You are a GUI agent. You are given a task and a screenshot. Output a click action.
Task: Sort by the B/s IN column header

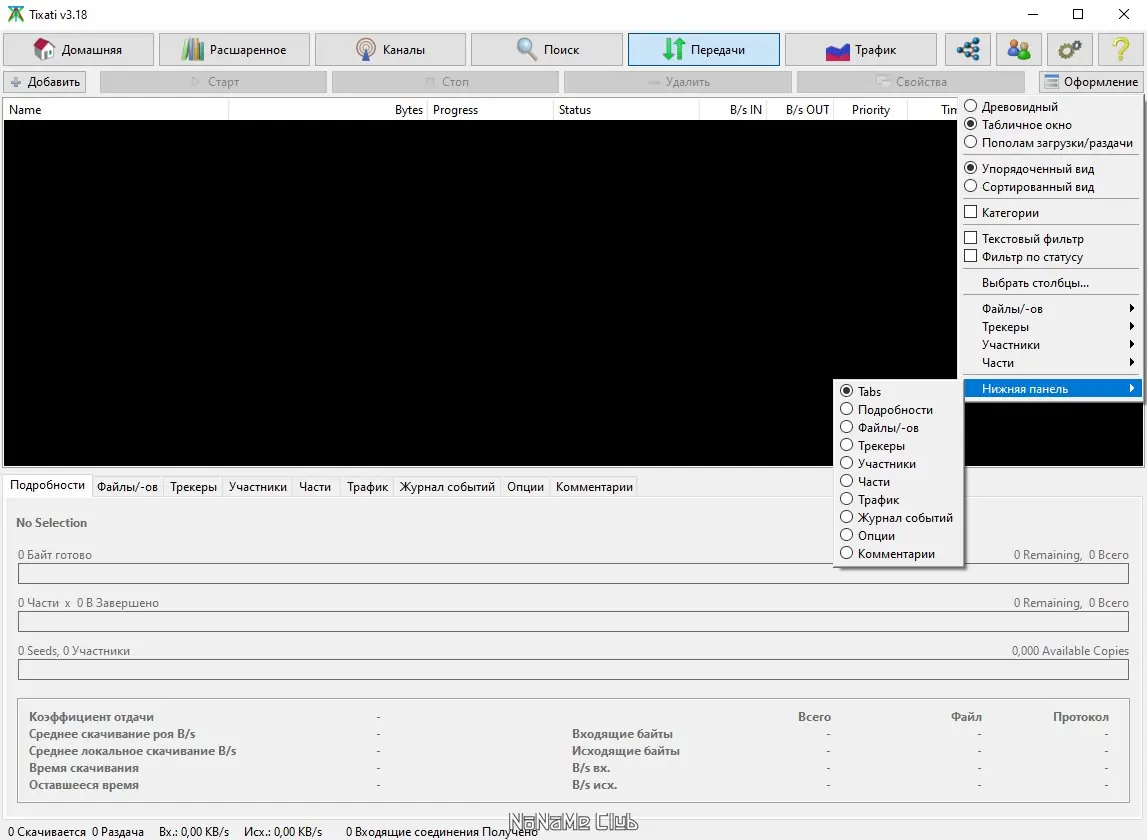coord(733,110)
